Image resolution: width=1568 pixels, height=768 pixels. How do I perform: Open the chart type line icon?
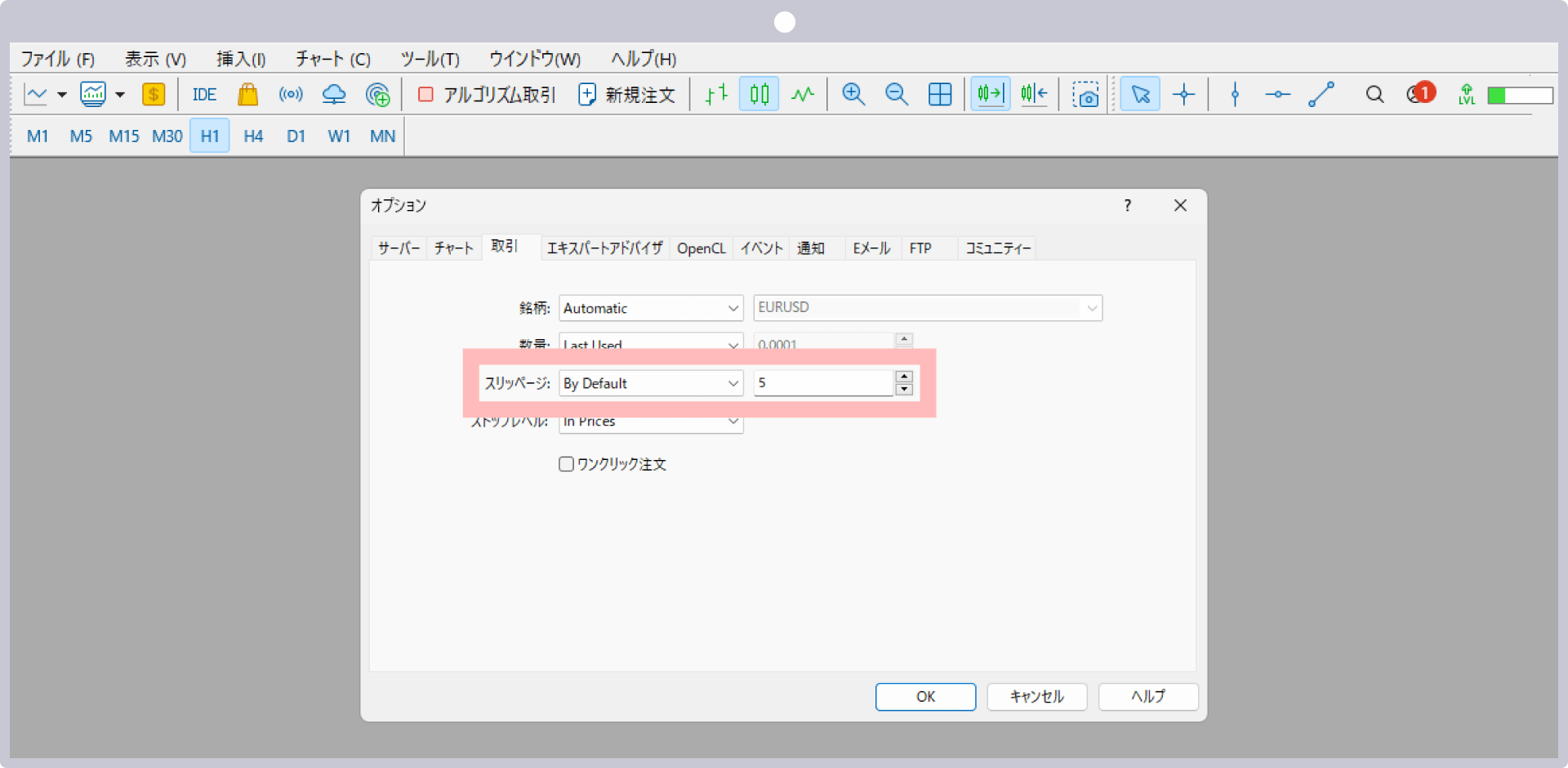point(36,95)
